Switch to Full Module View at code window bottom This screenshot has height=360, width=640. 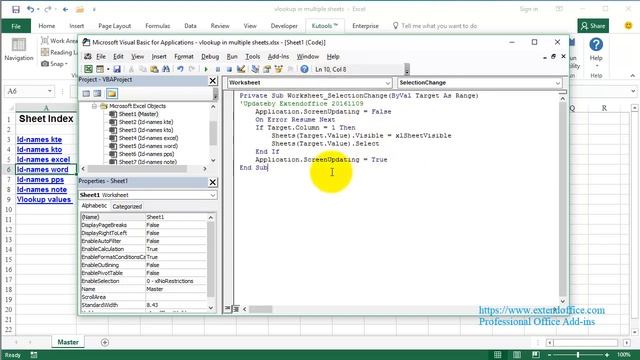tap(236, 309)
